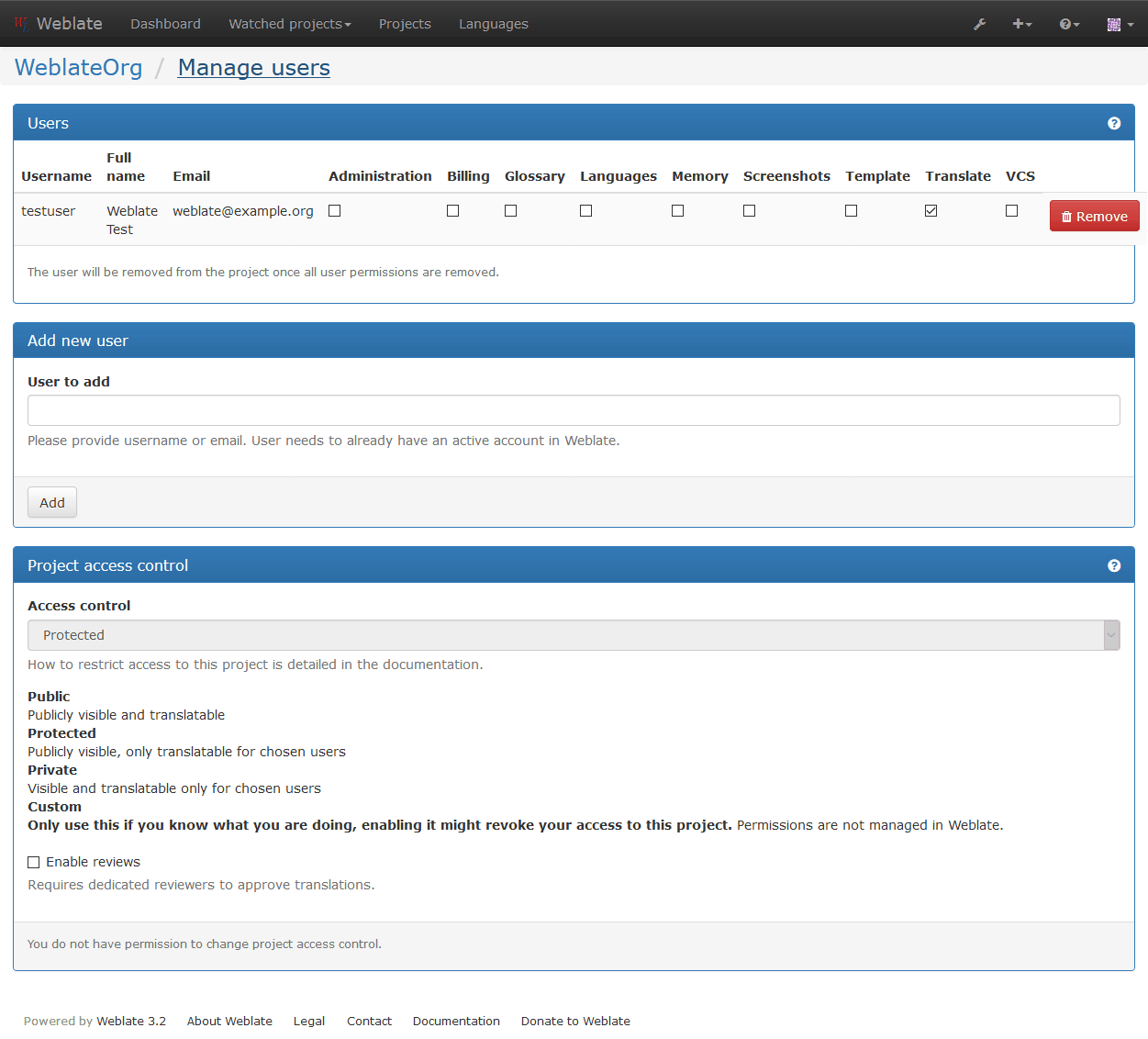The height and width of the screenshot is (1039, 1148).
Task: Click the Weblate Test full name cell
Action: [132, 220]
